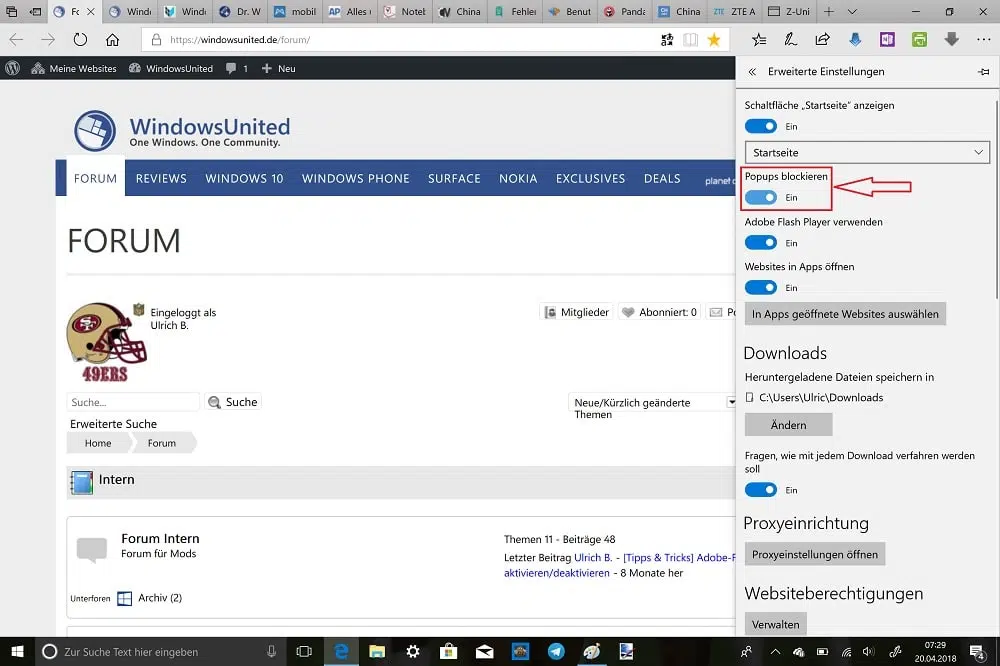The image size is (1000, 666).
Task: Open the Erweiterte Suche link
Action: (114, 424)
